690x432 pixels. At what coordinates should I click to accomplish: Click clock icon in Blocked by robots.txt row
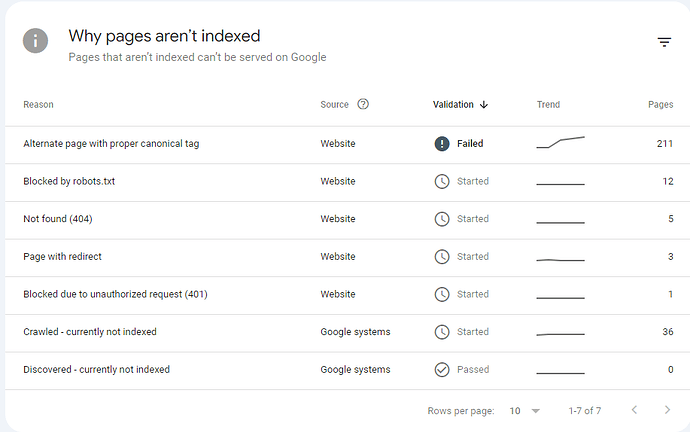[442, 181]
